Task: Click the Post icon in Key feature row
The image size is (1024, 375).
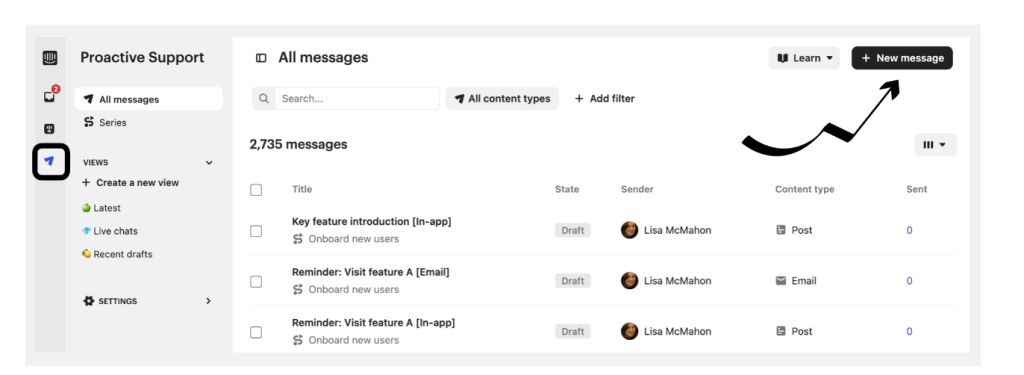Action: [x=781, y=230]
